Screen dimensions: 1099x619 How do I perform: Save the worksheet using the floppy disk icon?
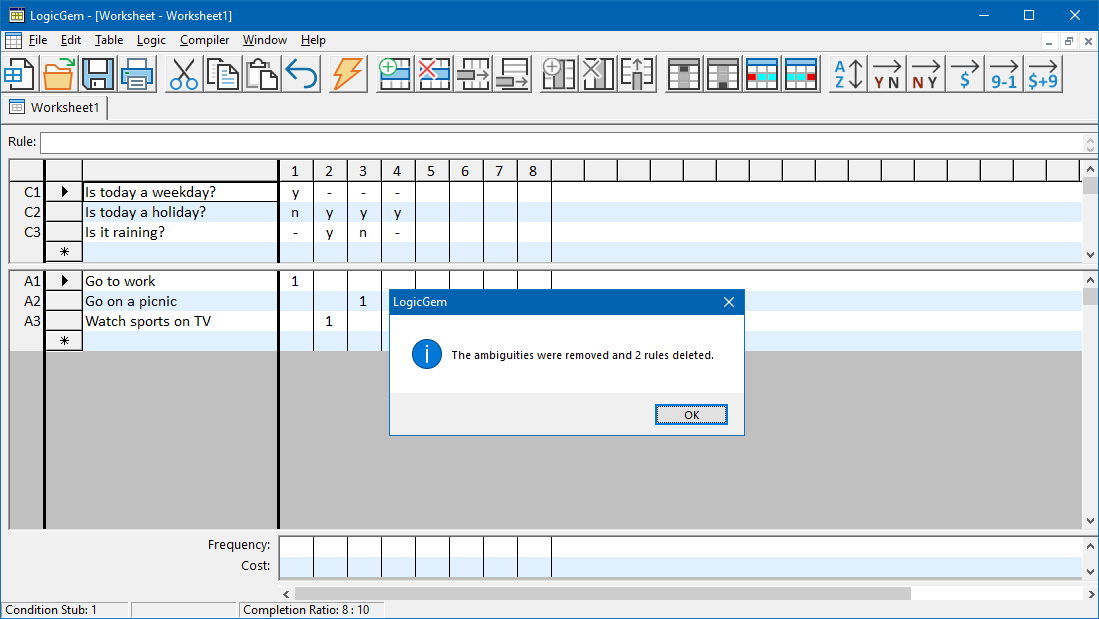97,74
